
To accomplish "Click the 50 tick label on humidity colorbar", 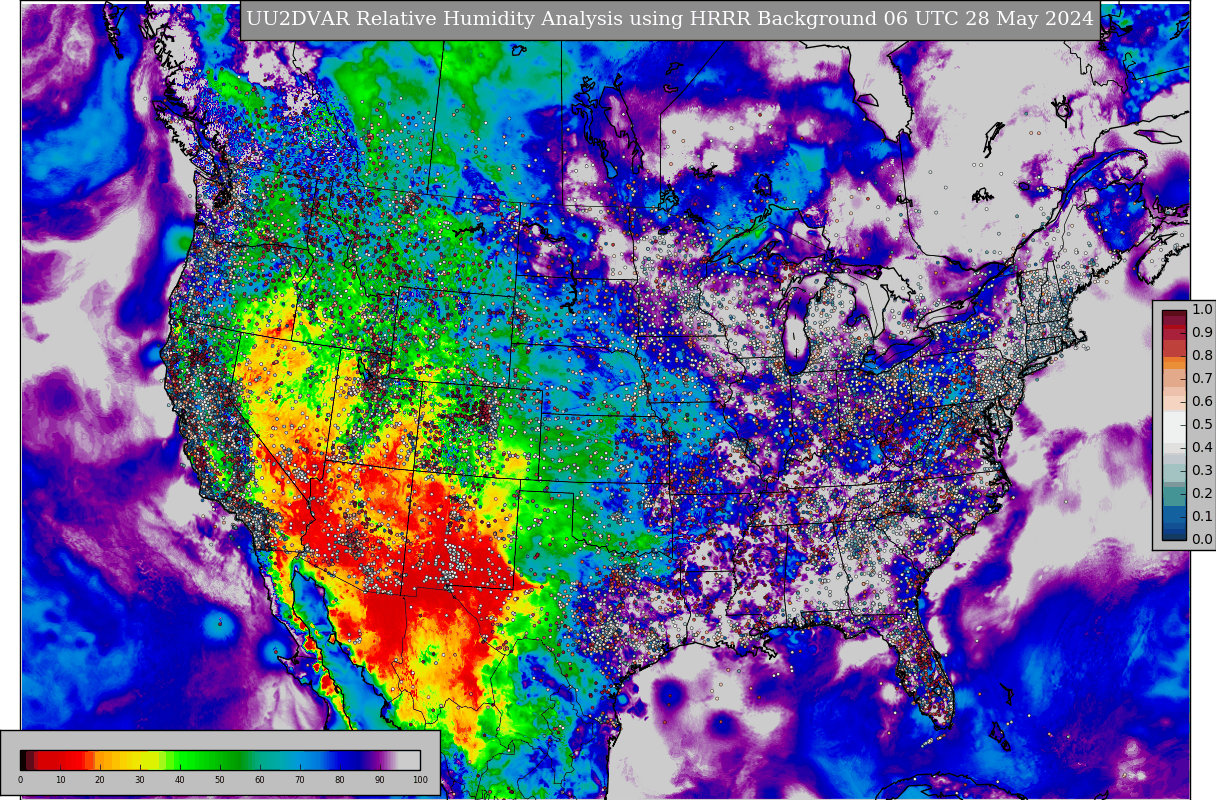I will pos(220,780).
